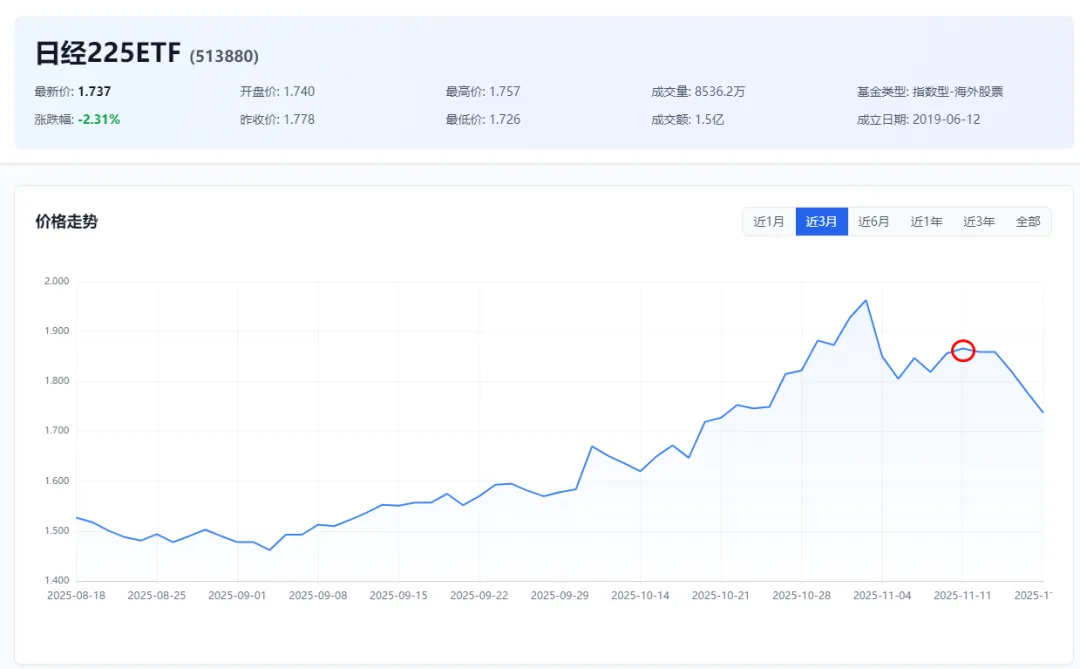This screenshot has height=669, width=1080.
Task: Select the 近3月 time range tab
Action: click(x=821, y=222)
